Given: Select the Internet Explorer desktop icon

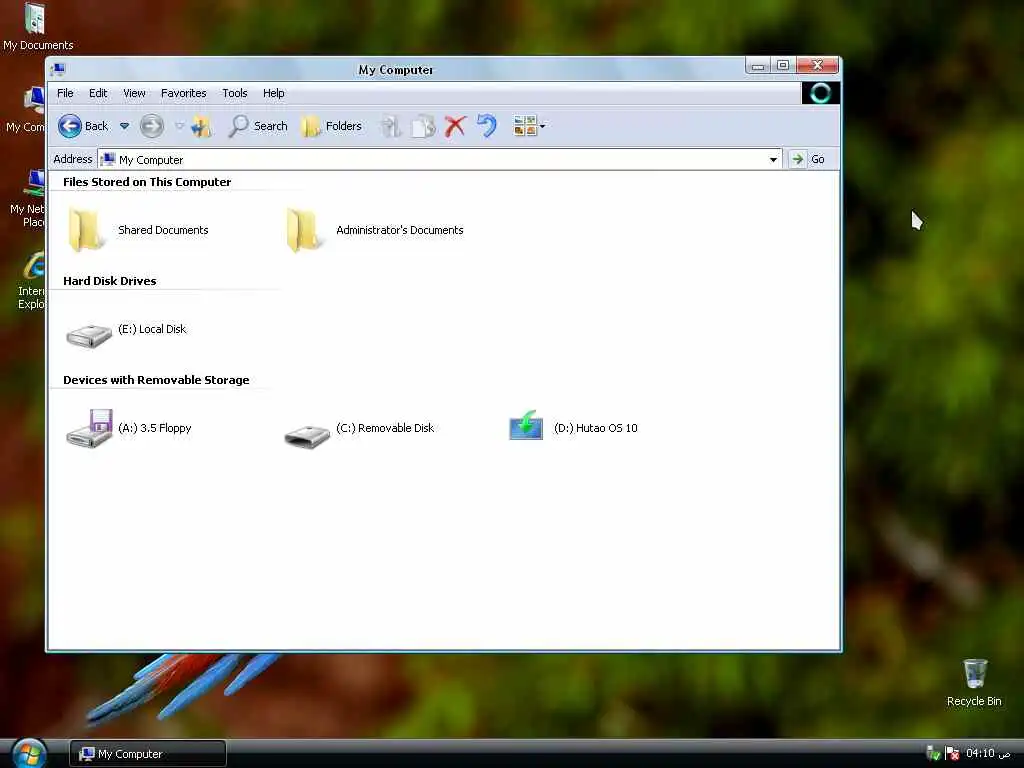Looking at the screenshot, I should click(x=29, y=281).
